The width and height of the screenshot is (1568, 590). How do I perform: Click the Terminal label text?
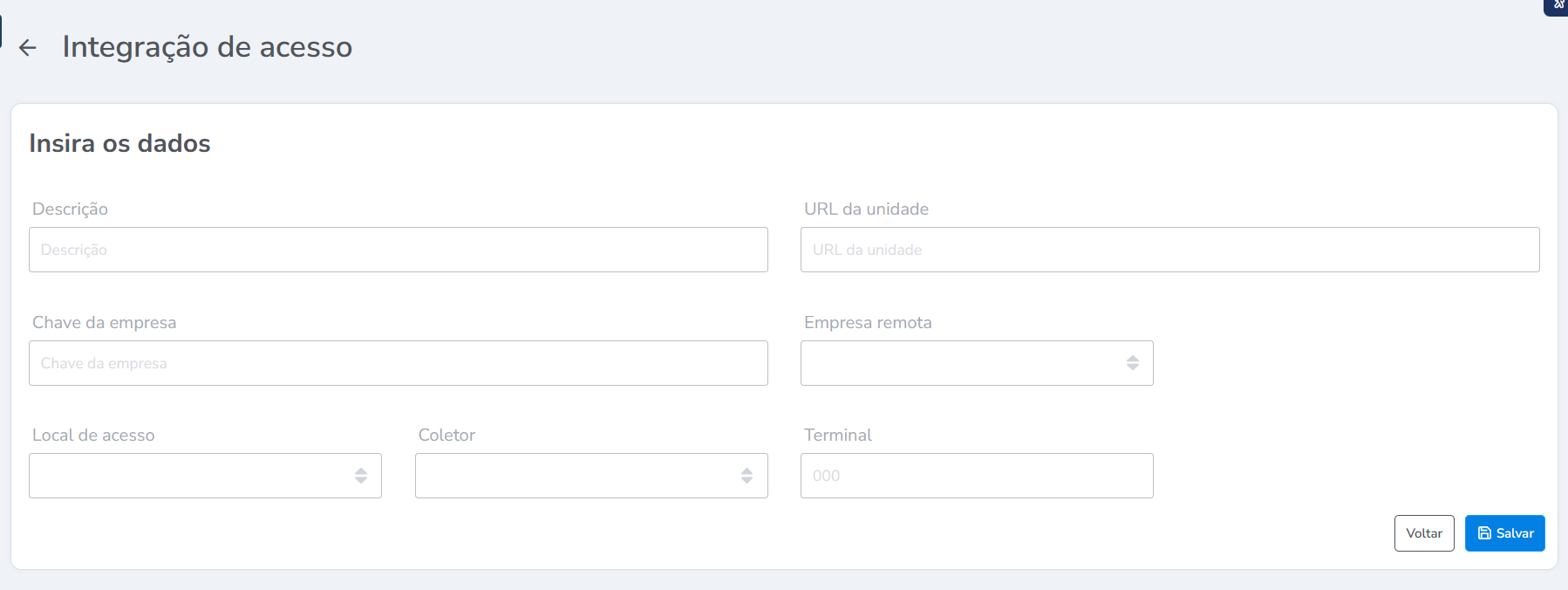coord(837,435)
